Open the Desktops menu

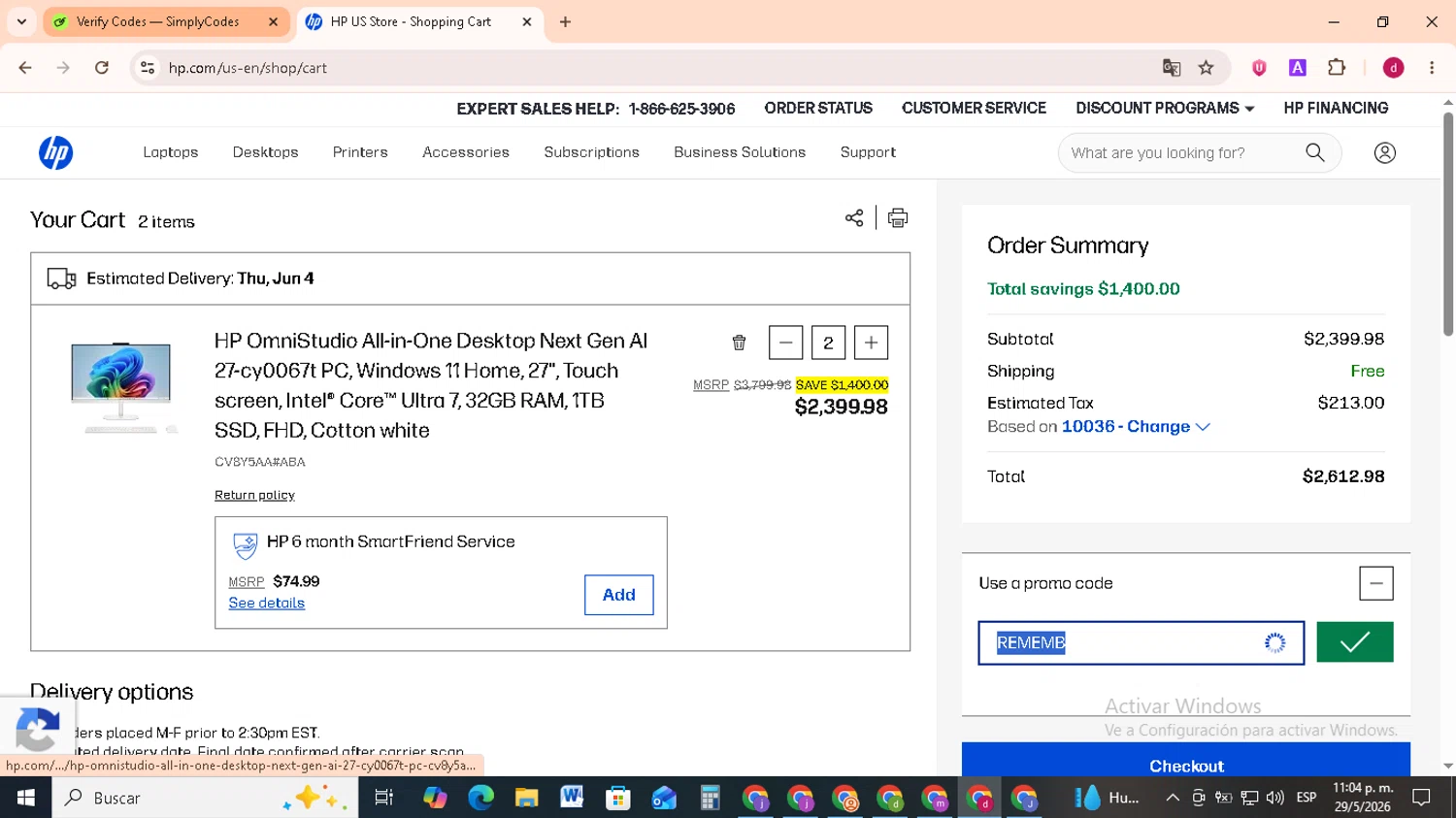click(266, 152)
